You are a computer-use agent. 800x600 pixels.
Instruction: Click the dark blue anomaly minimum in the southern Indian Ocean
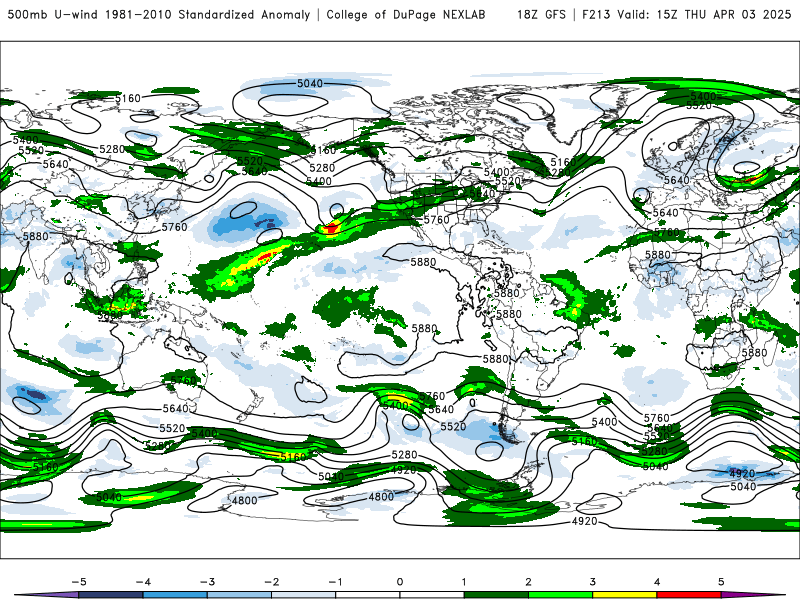(x=34, y=394)
